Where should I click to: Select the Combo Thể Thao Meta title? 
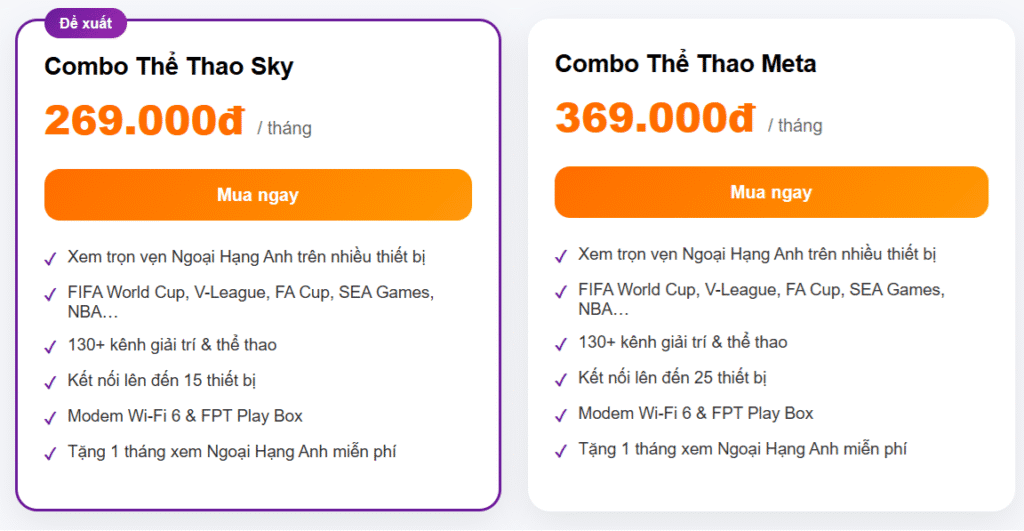685,64
